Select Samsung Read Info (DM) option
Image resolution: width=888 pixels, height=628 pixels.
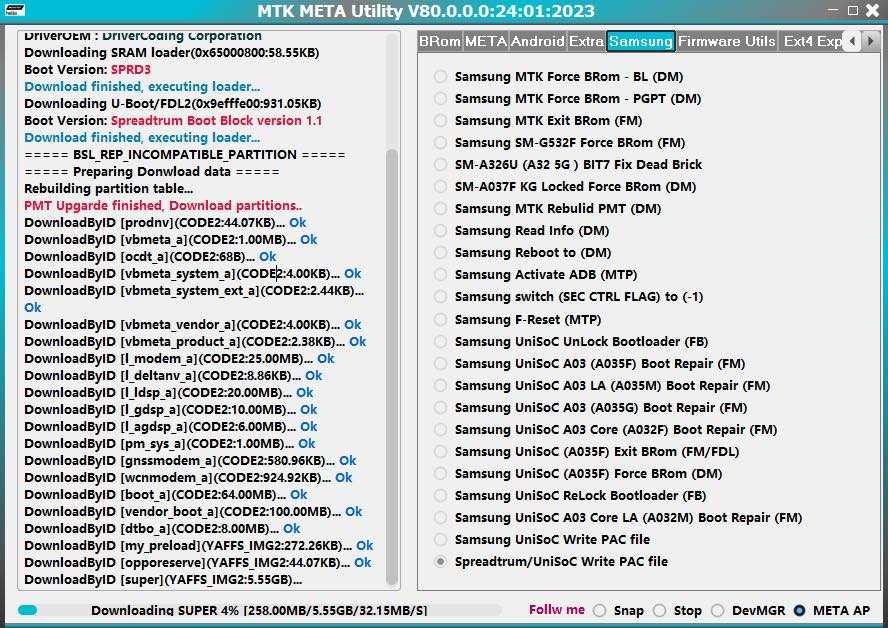tap(441, 230)
